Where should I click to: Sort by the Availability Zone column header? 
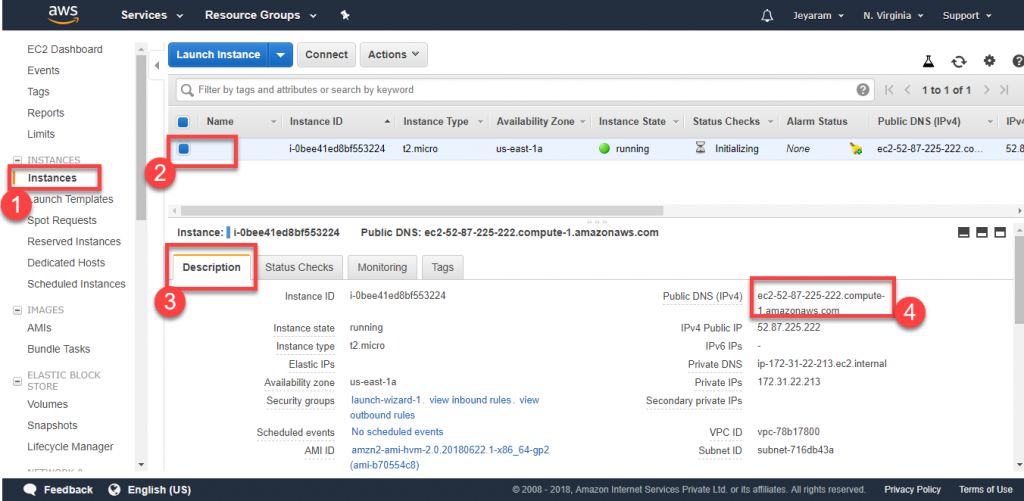[536, 121]
